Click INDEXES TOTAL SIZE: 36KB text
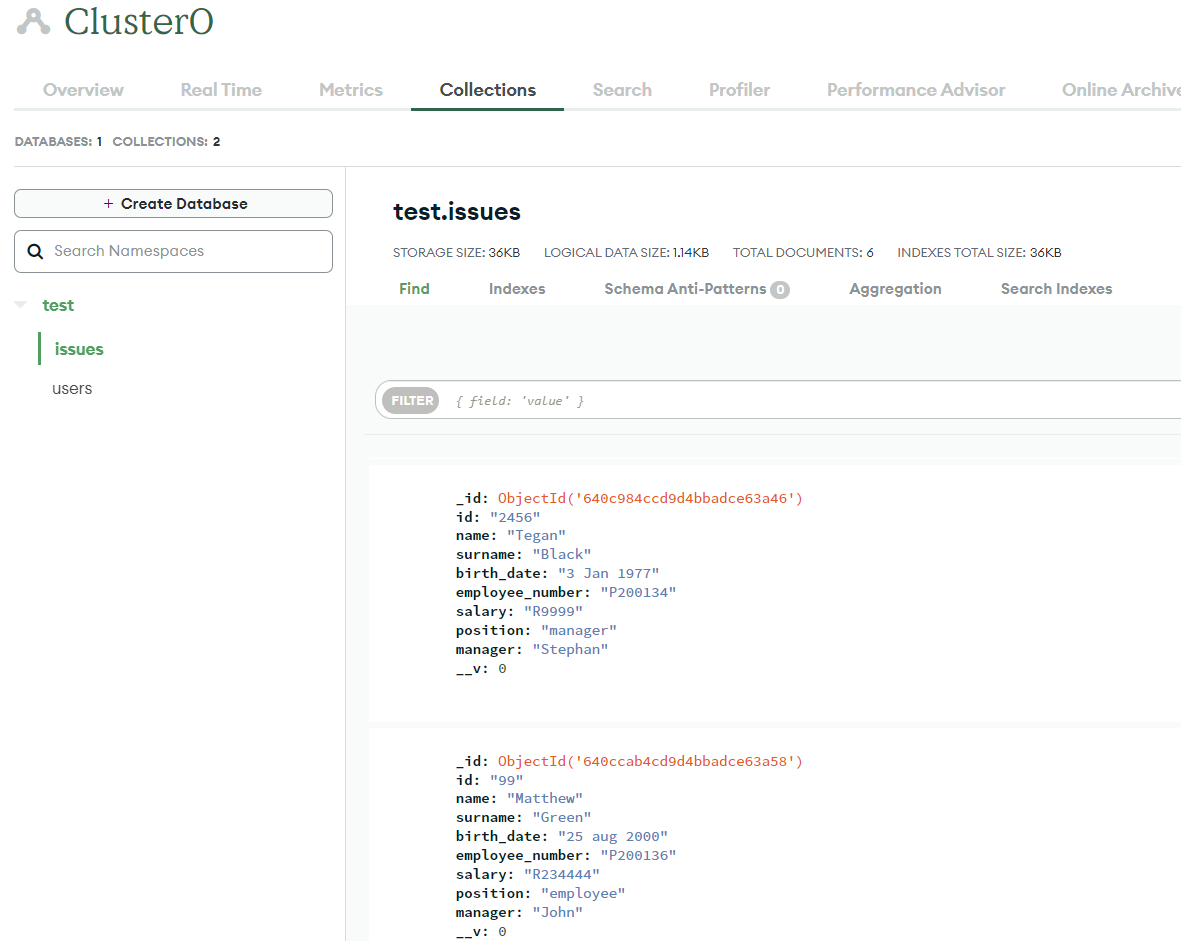The width and height of the screenshot is (1181, 941). (979, 252)
